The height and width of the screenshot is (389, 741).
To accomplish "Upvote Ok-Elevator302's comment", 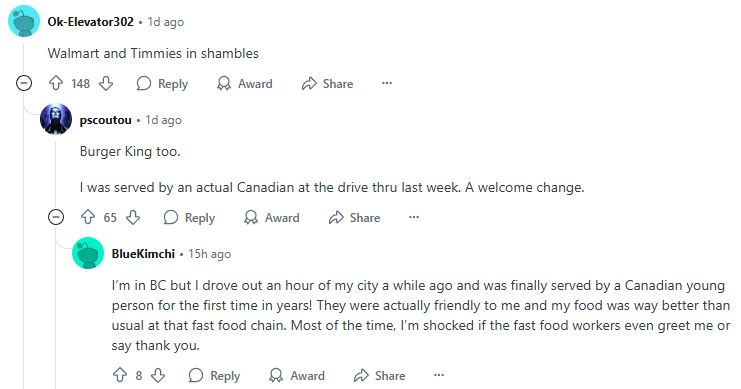I will (x=56, y=84).
